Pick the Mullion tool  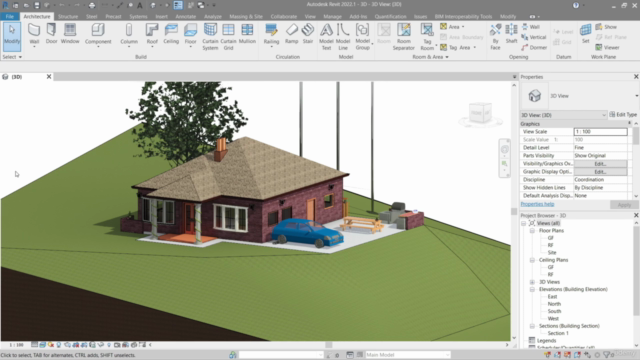[247, 34]
